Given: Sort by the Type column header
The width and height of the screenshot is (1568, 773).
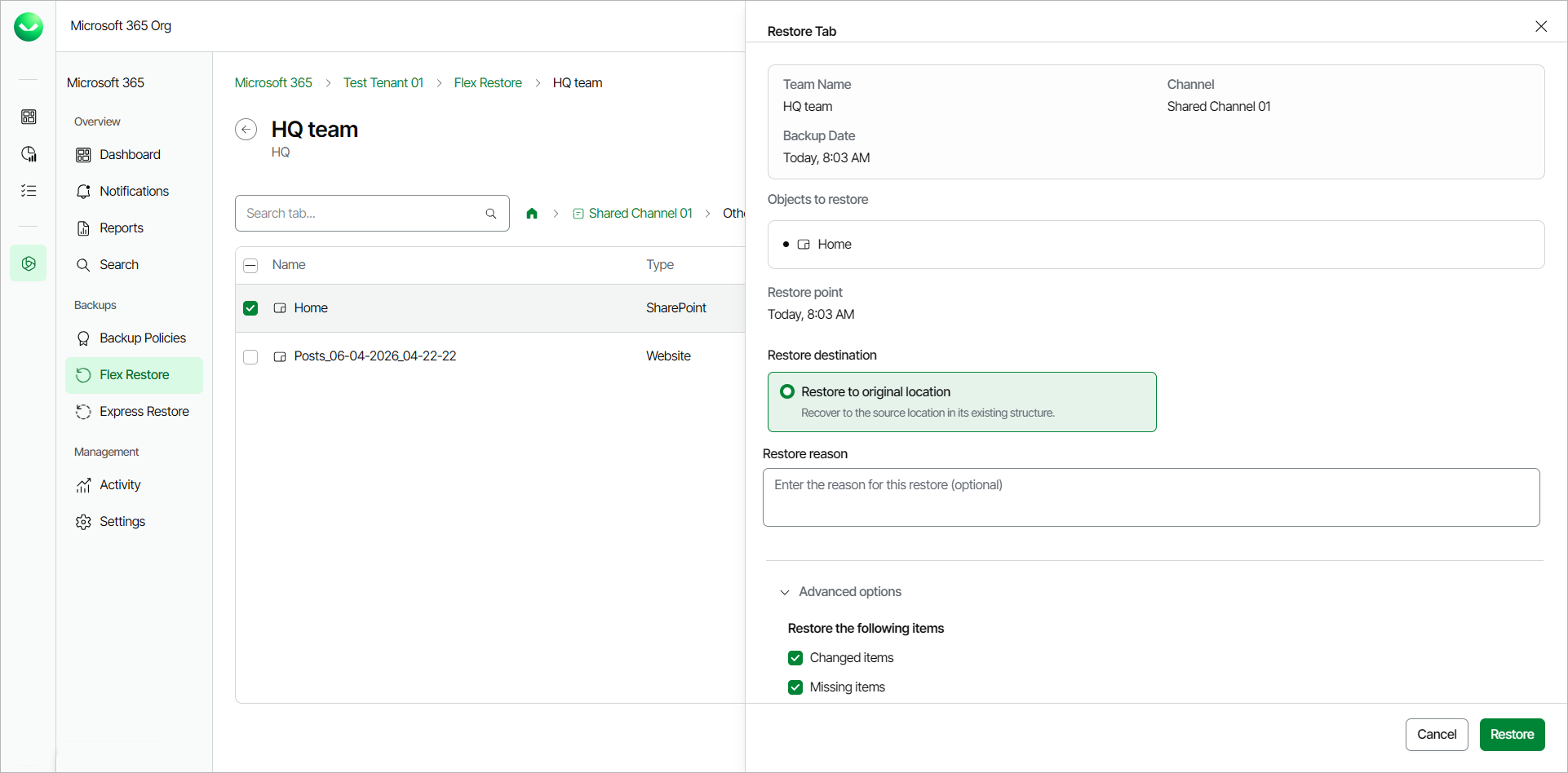Looking at the screenshot, I should [x=660, y=265].
